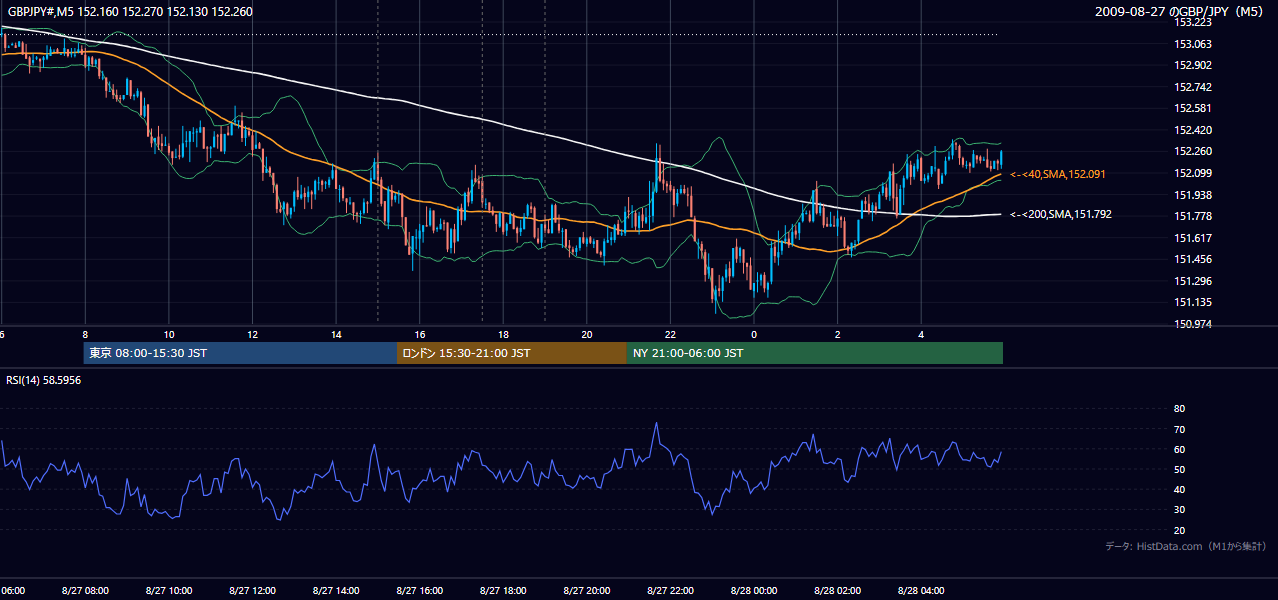Click the HistData.com data source credit
The image size is (1278, 600).
[1185, 546]
